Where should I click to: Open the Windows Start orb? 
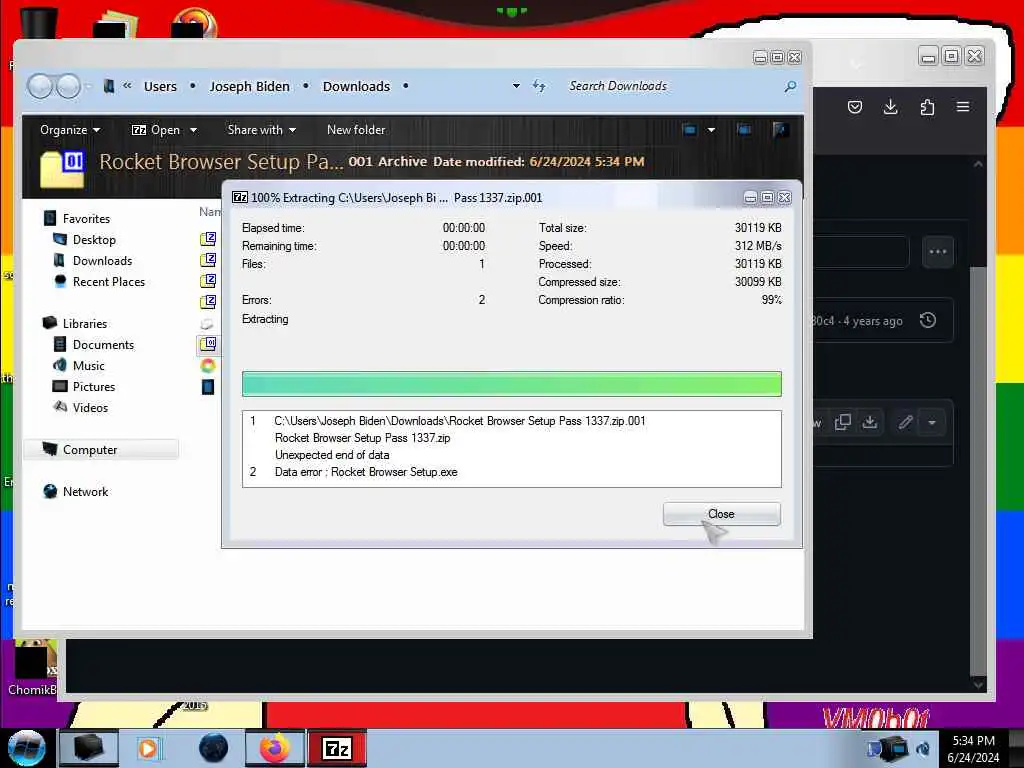click(x=26, y=748)
